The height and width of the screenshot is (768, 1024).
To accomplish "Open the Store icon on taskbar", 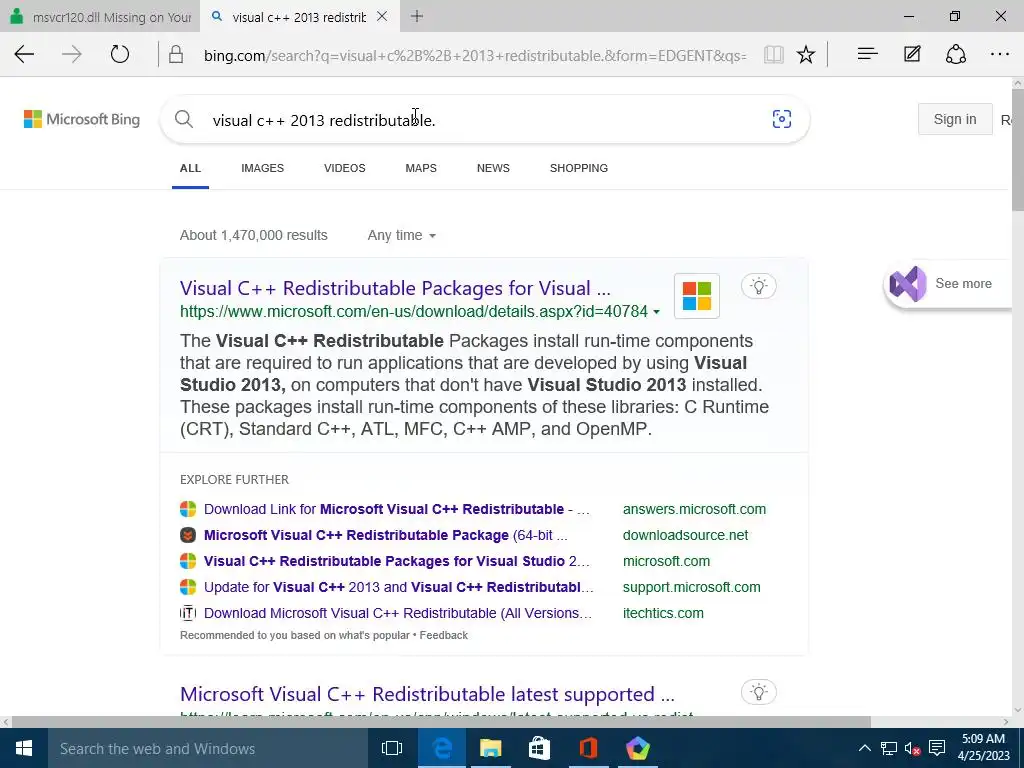I will 539,748.
